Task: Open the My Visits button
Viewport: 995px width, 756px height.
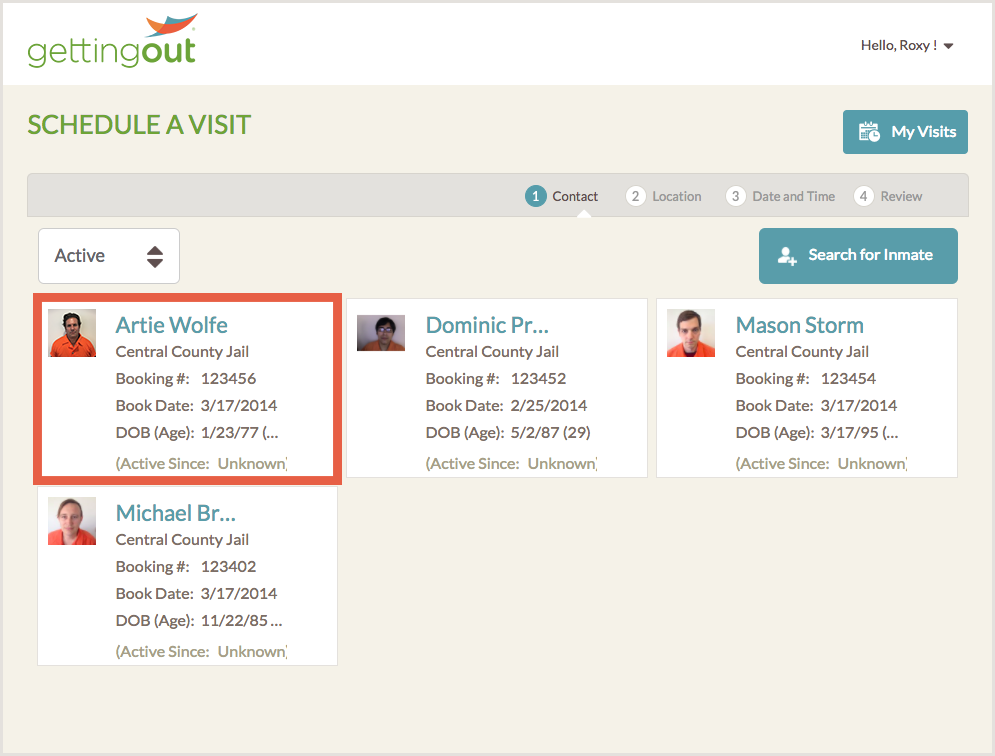Action: coord(905,132)
